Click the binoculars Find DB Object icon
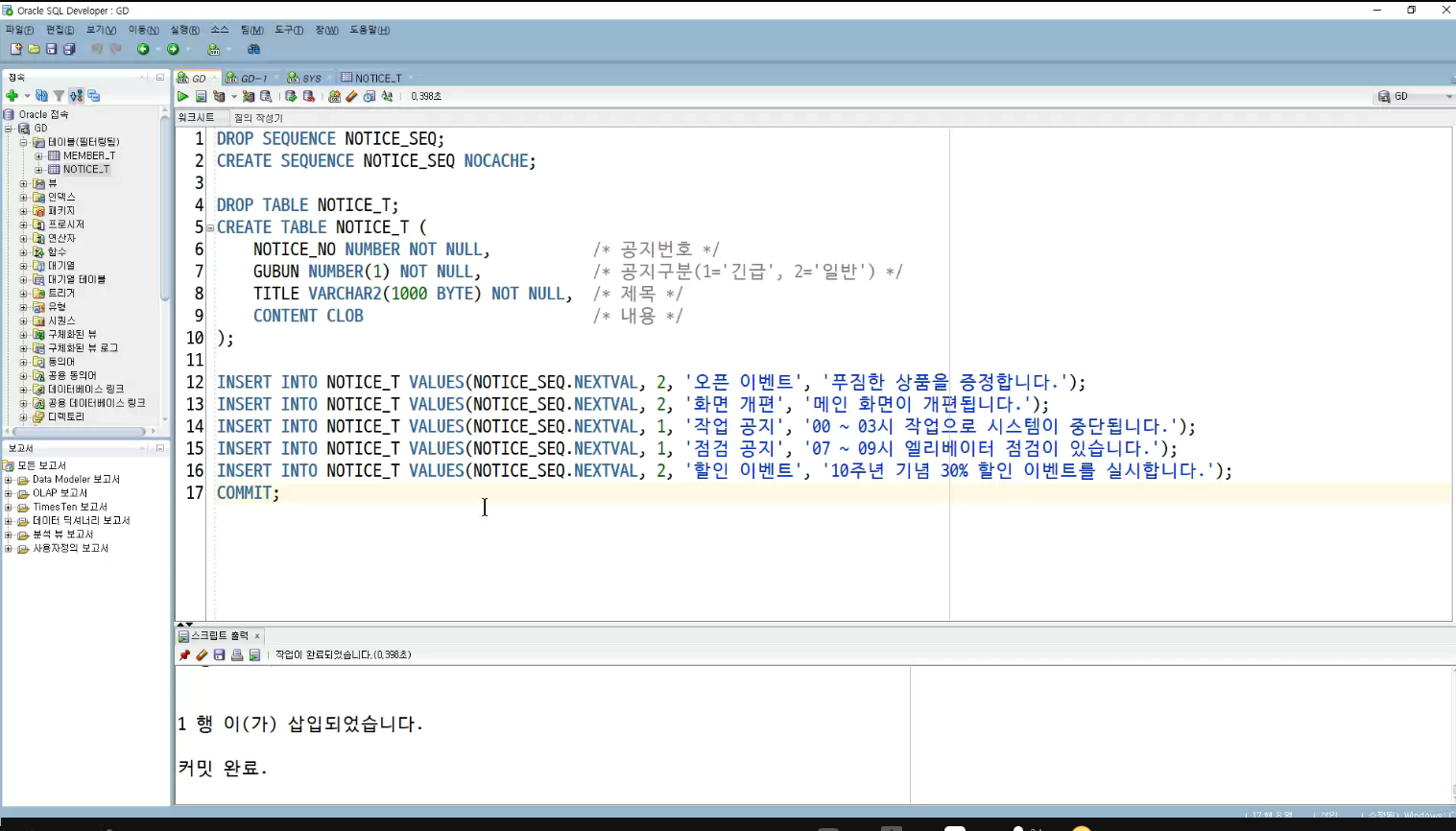 pyautogui.click(x=253, y=49)
